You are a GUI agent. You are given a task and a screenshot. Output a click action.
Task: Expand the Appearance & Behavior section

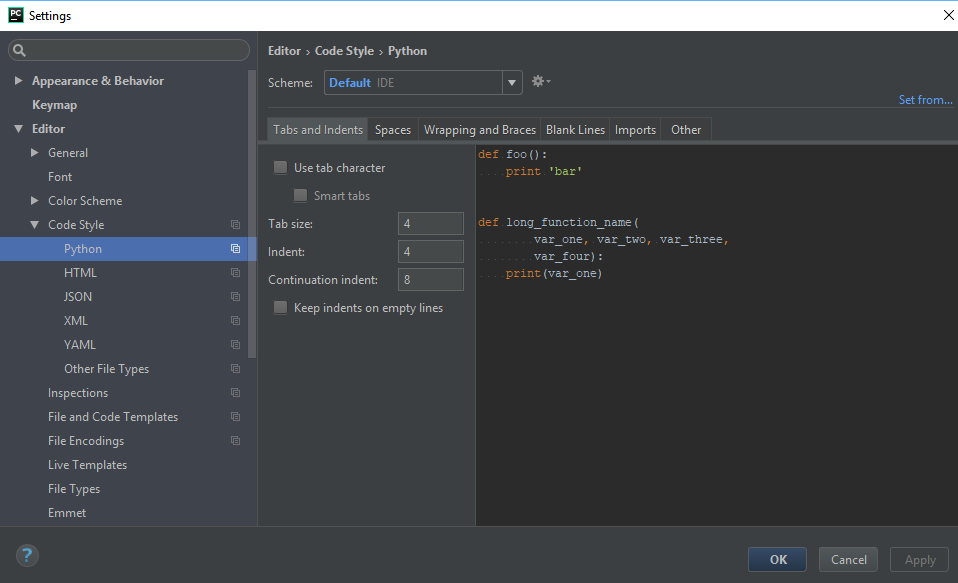17,80
